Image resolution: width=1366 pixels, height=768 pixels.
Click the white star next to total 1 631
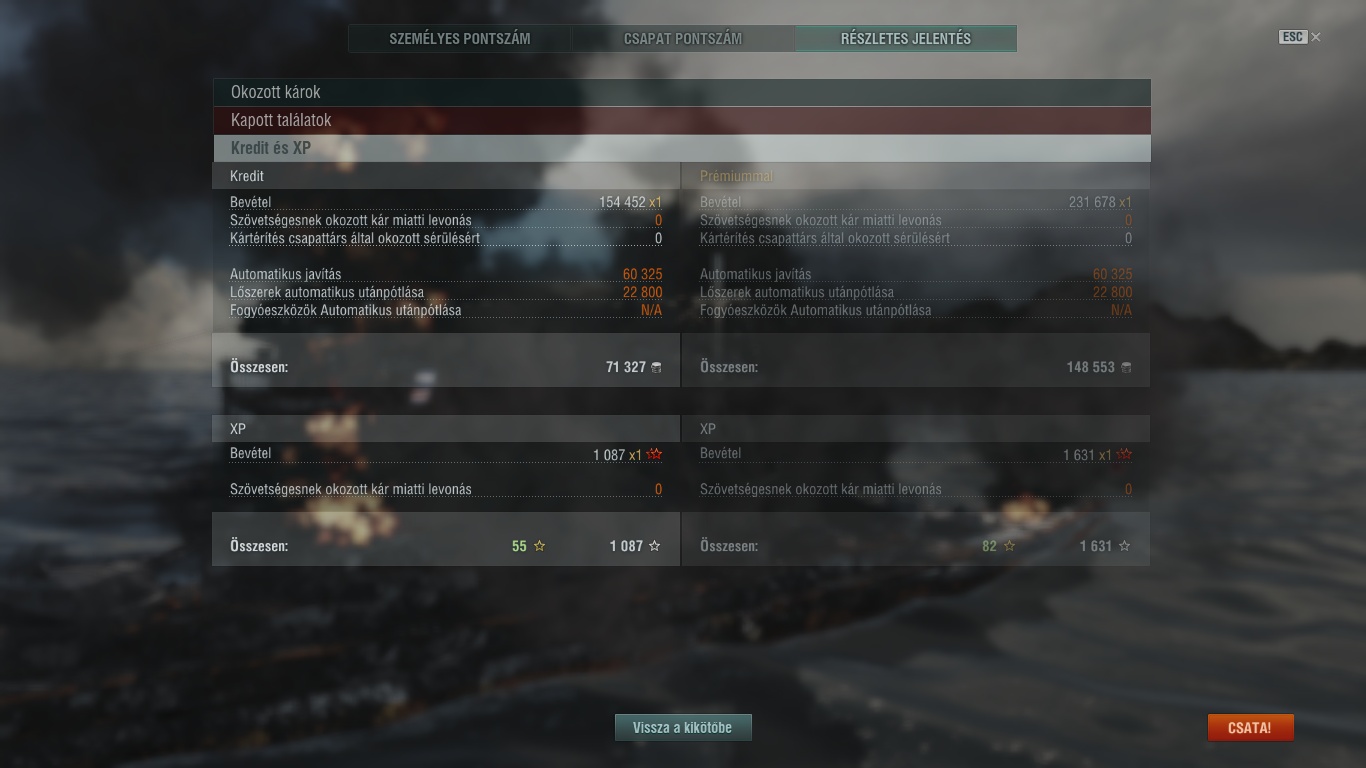(1125, 546)
